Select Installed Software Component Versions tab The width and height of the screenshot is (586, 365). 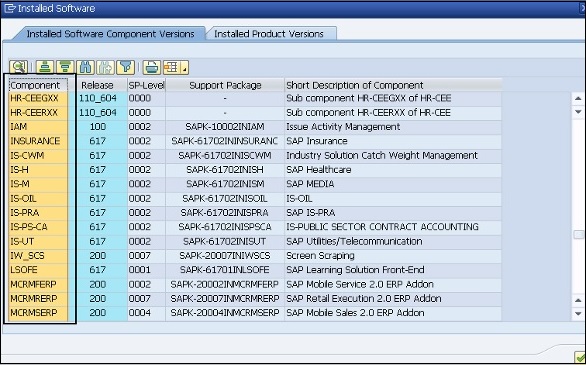pyautogui.click(x=111, y=34)
